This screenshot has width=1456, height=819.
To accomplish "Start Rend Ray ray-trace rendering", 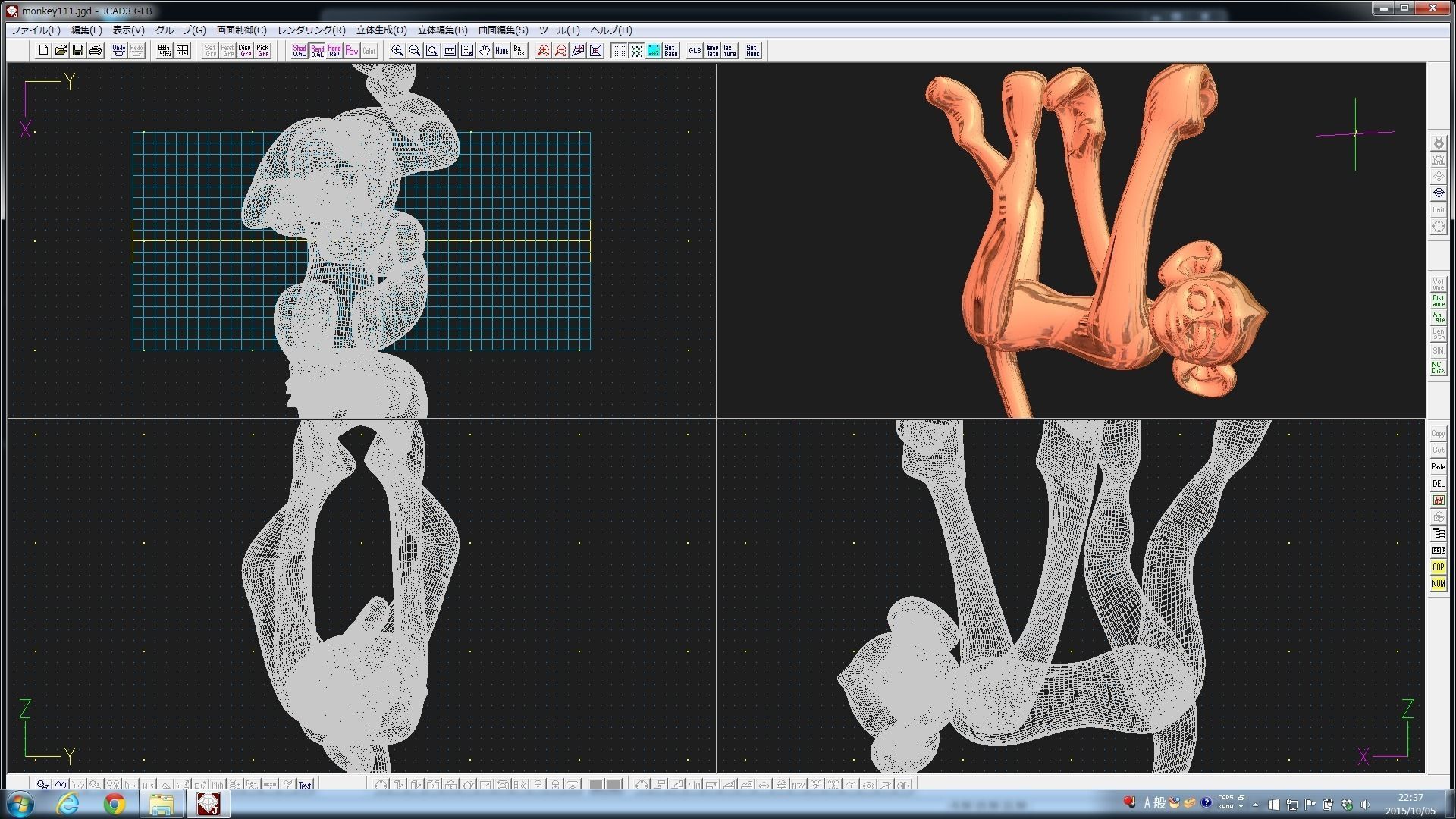I will pos(334,51).
